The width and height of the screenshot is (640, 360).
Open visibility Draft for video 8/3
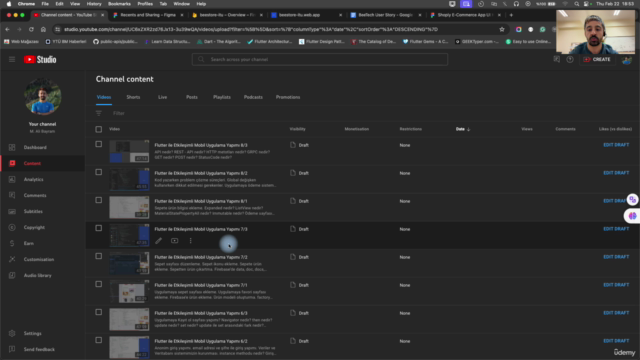[x=299, y=145]
